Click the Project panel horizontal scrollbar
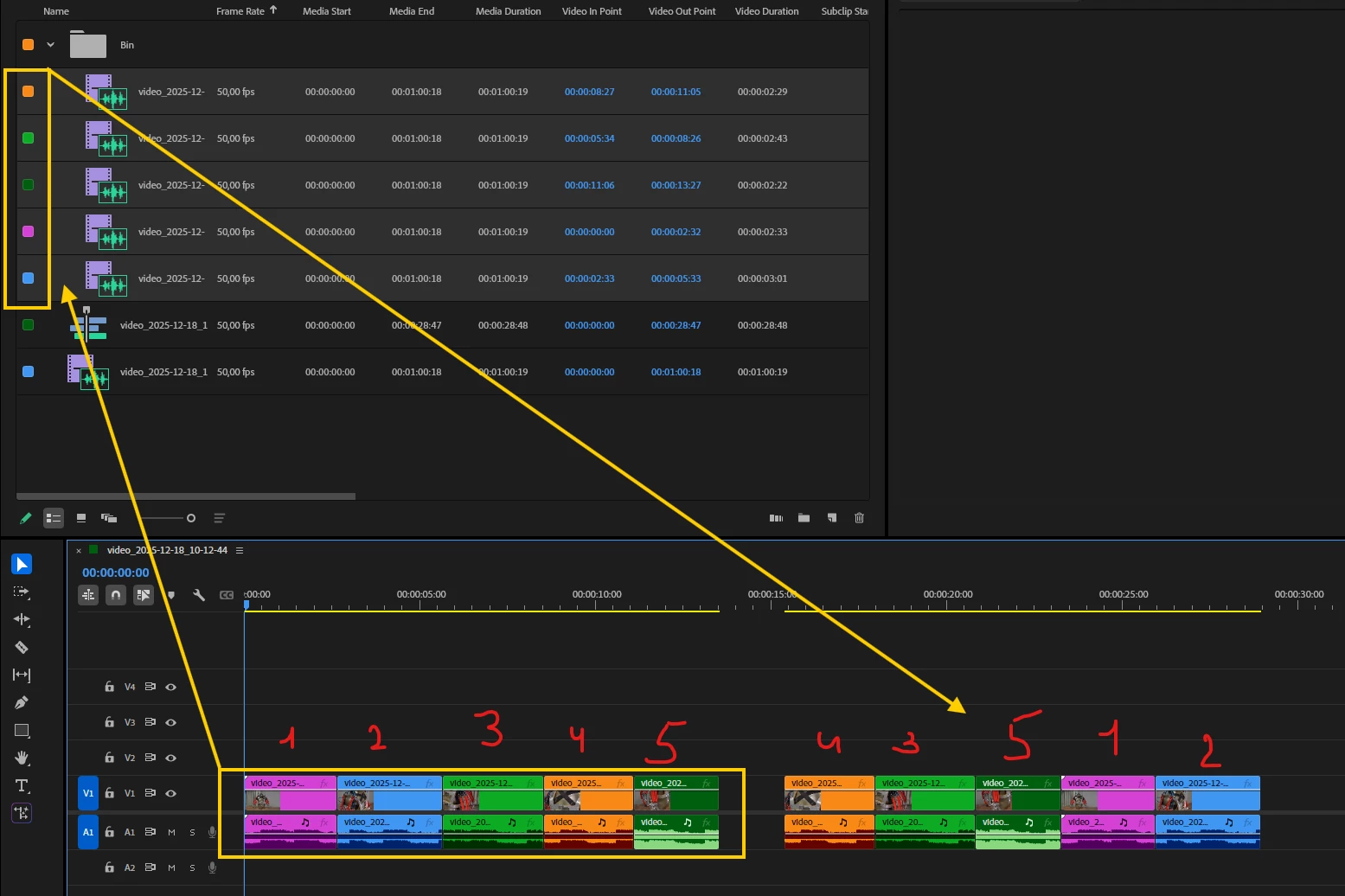 click(x=186, y=496)
